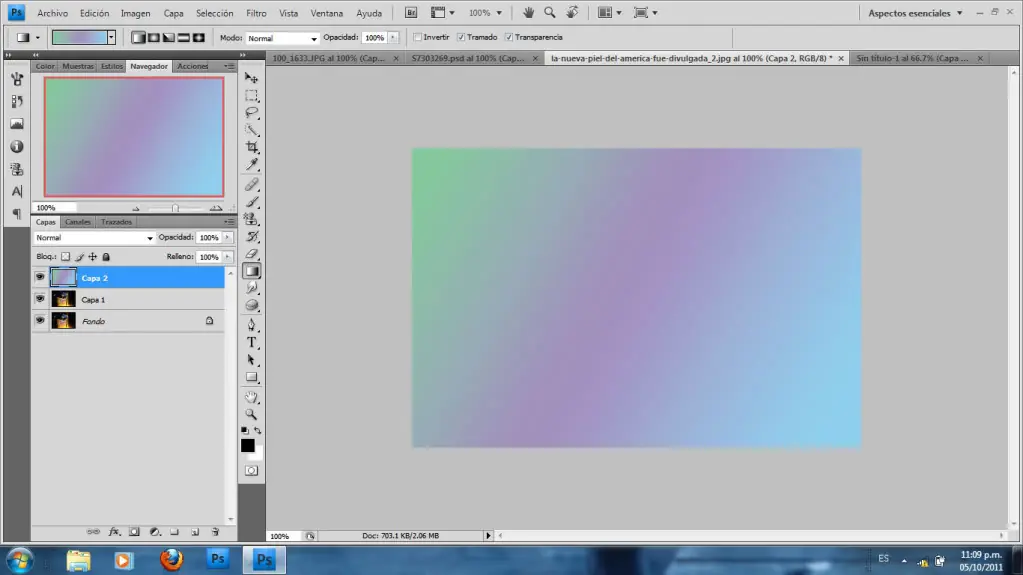1023x575 pixels.
Task: Select the Eyedropper tool
Action: click(x=251, y=164)
